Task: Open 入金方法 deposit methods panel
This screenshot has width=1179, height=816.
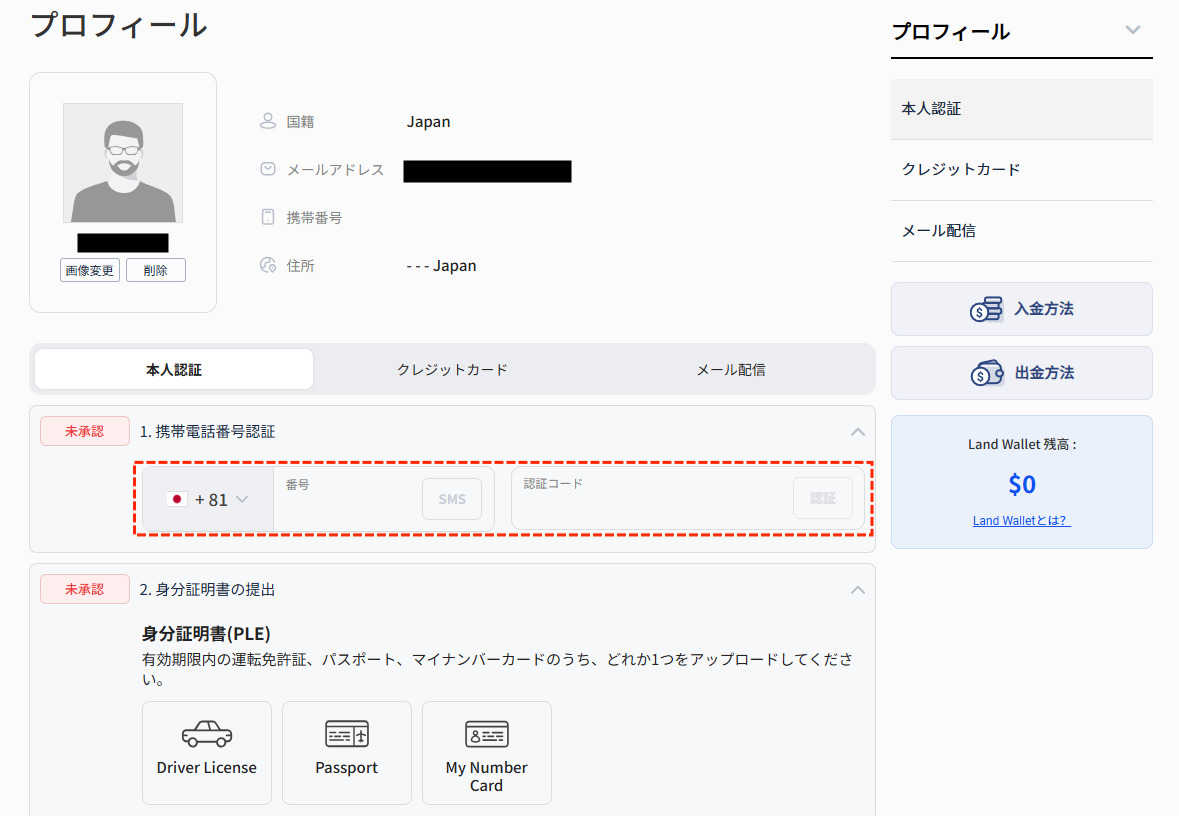Action: 1021,309
